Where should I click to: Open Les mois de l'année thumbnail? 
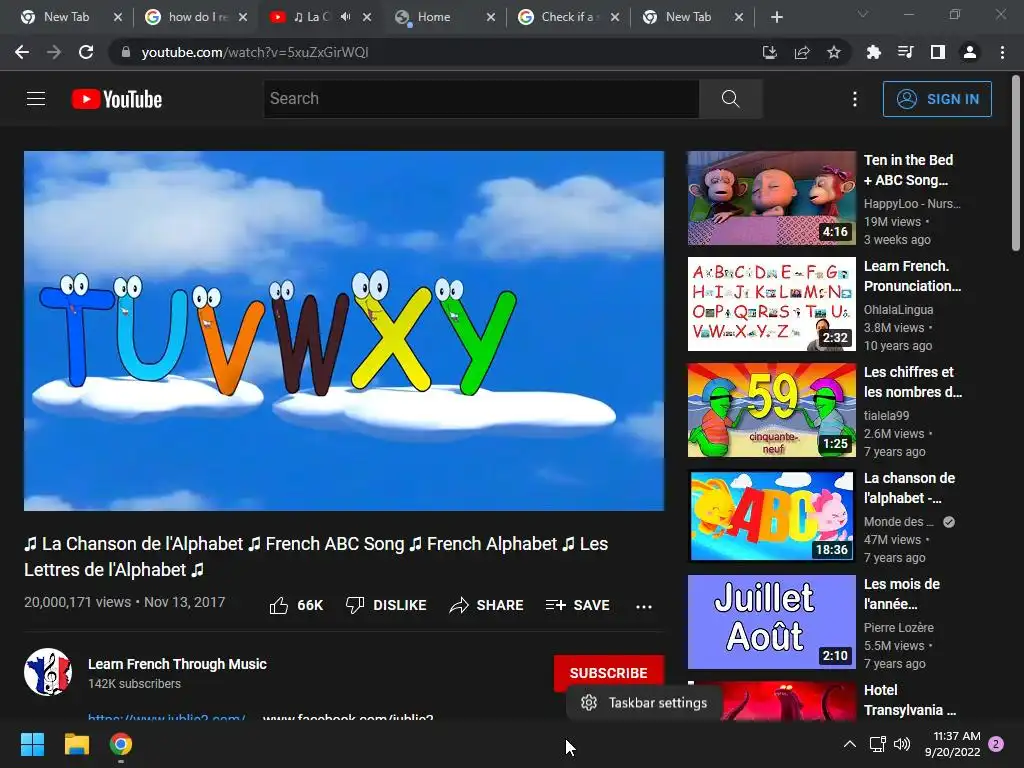[x=771, y=622]
